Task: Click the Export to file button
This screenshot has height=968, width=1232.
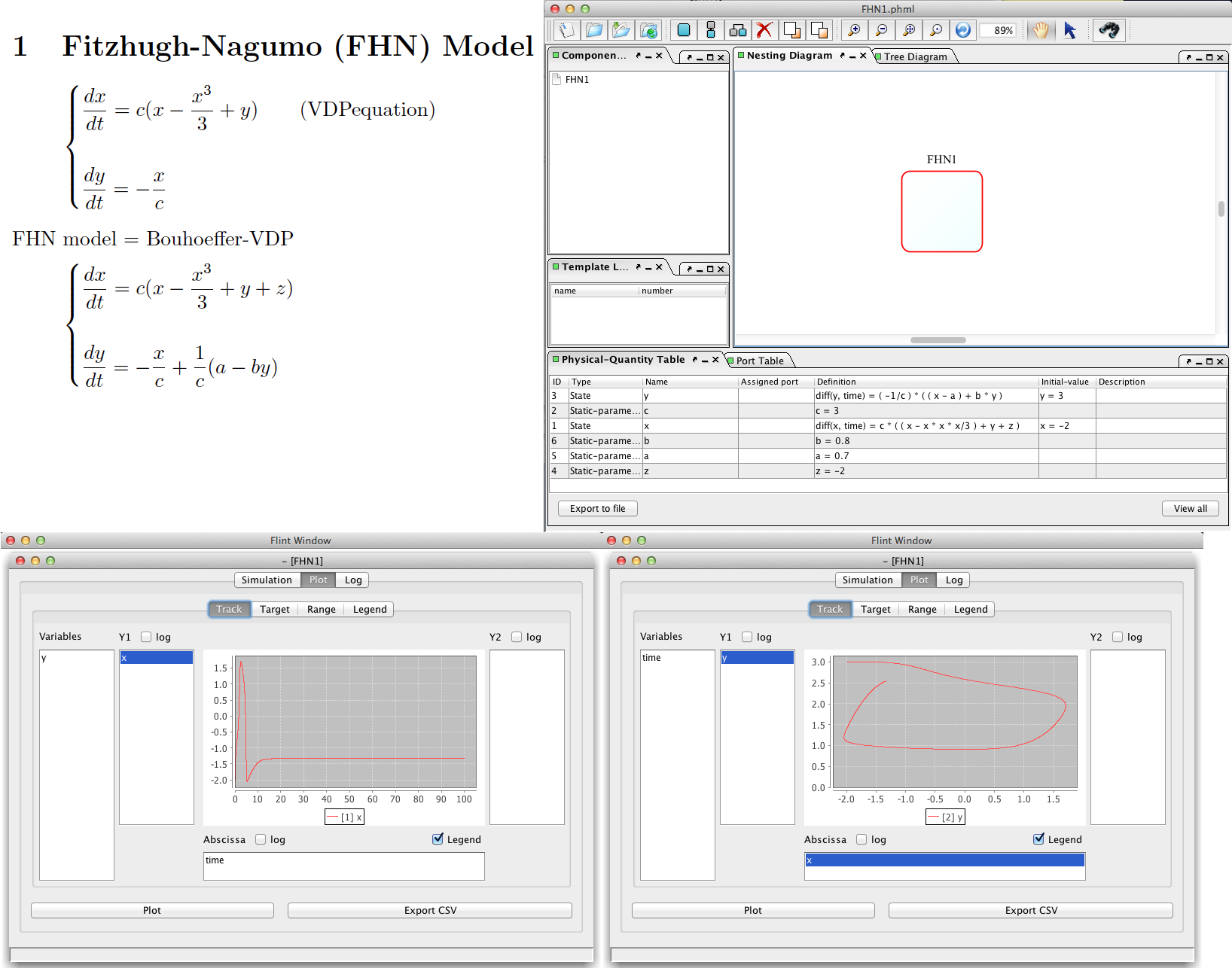Action: (x=597, y=509)
